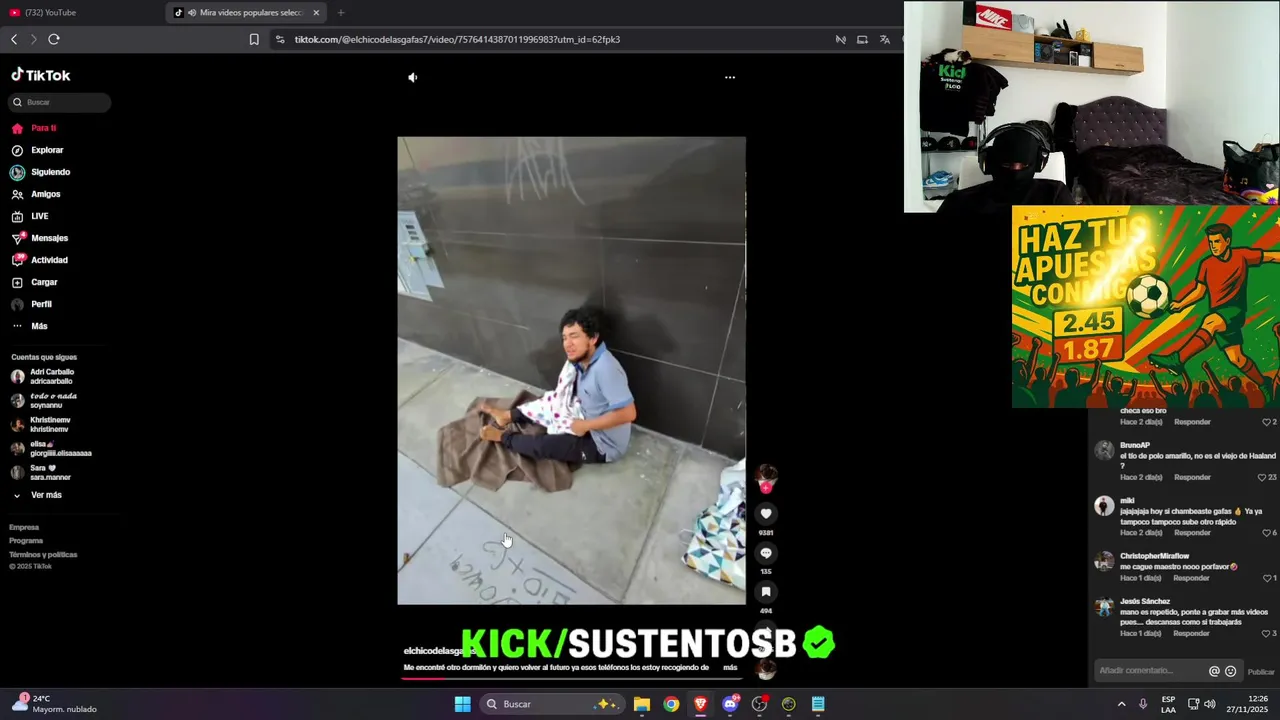Reply to miki's comment
Screen dimensions: 1280x720
(x=1192, y=533)
